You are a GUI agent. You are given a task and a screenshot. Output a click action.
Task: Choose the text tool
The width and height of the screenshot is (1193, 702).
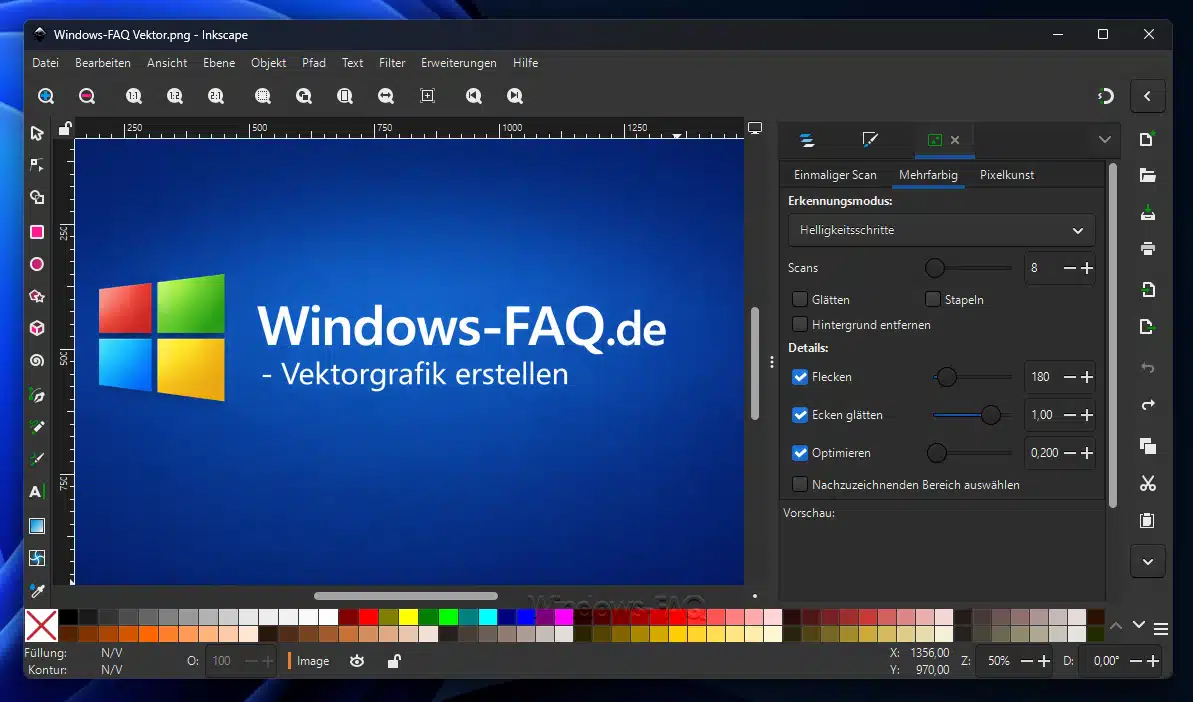(x=36, y=492)
